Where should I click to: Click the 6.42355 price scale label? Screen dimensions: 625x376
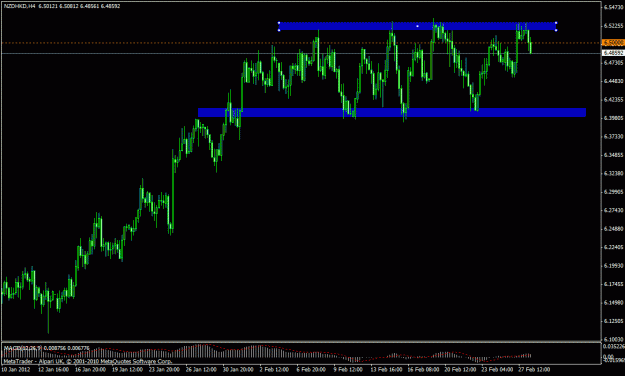click(613, 99)
